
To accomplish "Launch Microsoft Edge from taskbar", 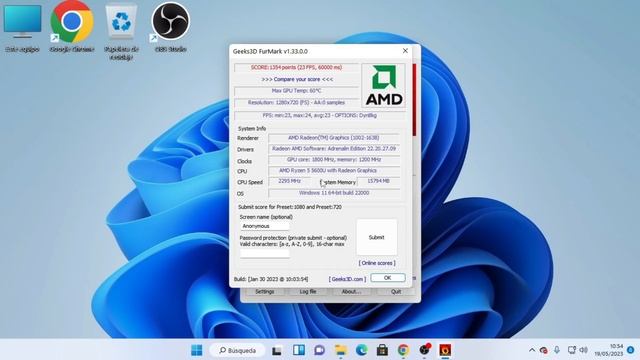I will pos(361,350).
